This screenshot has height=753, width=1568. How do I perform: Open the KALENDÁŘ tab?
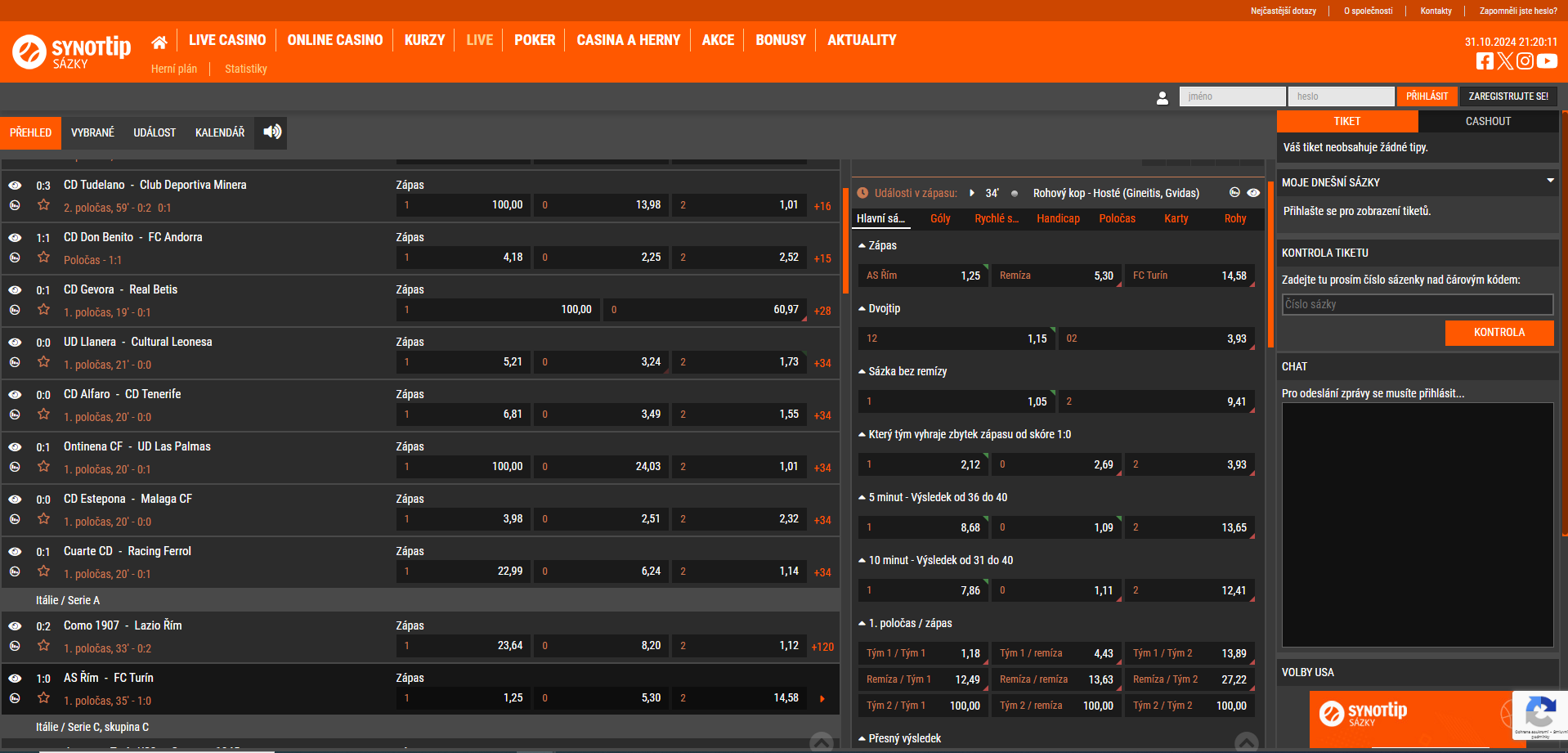[x=220, y=132]
